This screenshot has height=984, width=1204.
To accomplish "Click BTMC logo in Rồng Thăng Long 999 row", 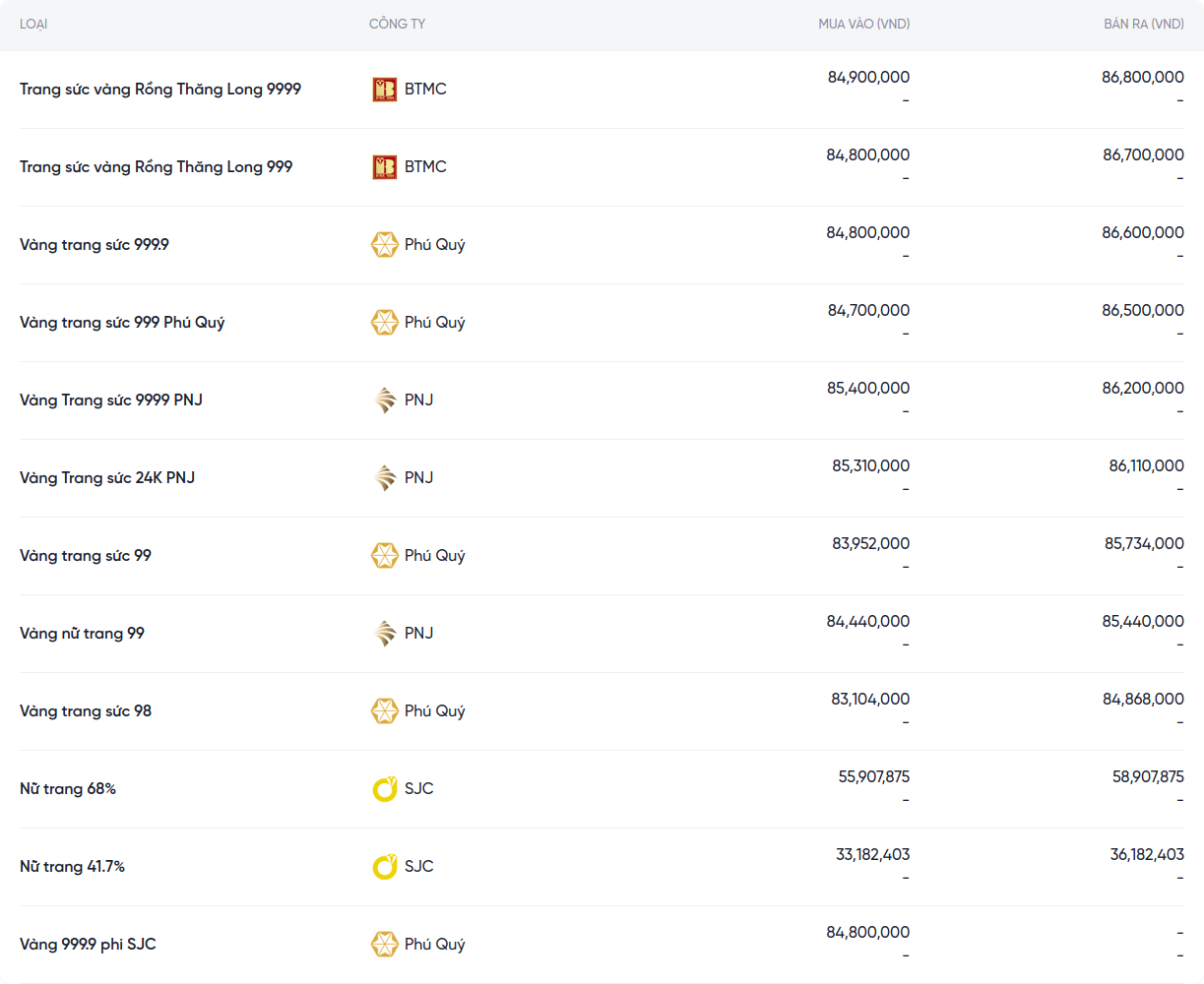I will (x=384, y=167).
